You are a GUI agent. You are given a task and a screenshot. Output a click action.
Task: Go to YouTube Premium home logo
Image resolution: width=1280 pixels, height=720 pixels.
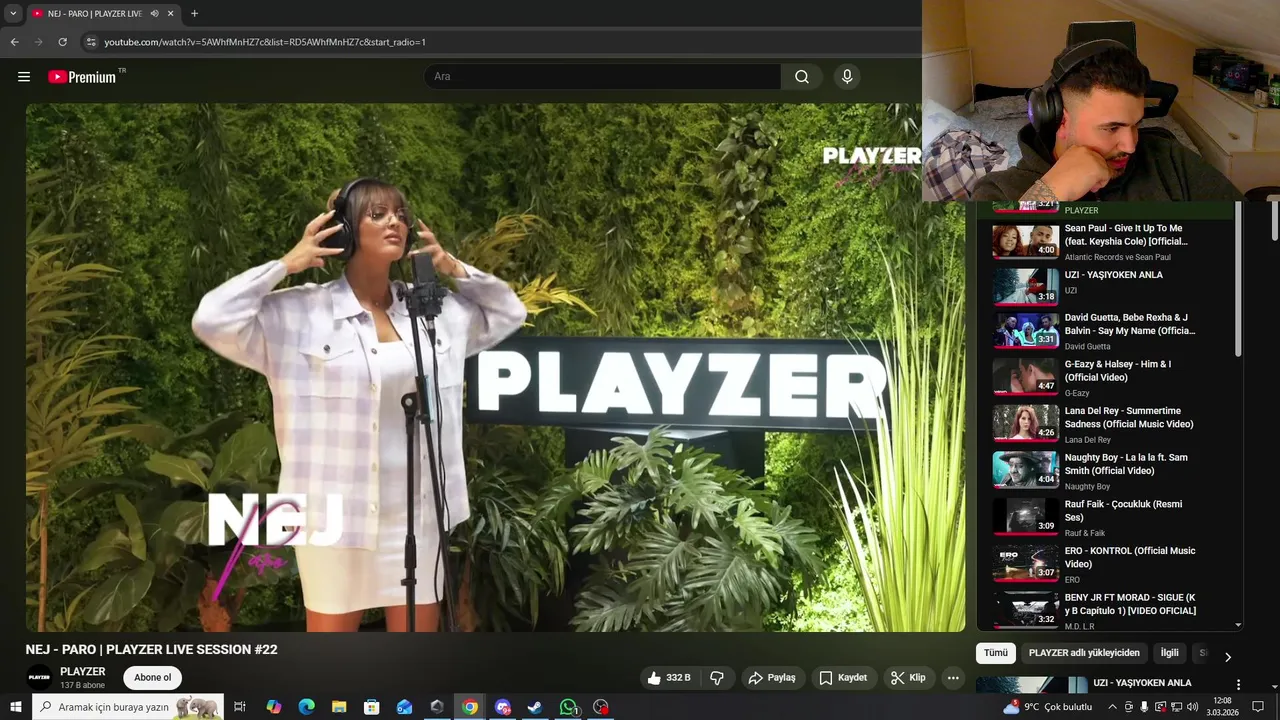[82, 77]
